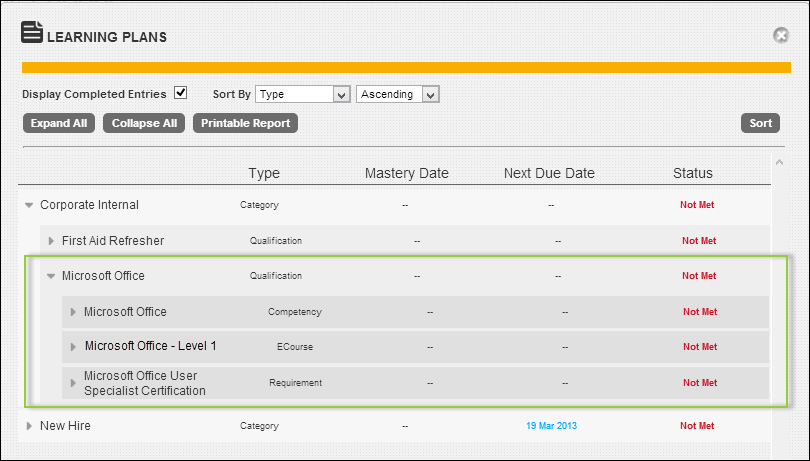Click the Status column header
Viewport: 810px width, 461px height.
pyautogui.click(x=693, y=173)
